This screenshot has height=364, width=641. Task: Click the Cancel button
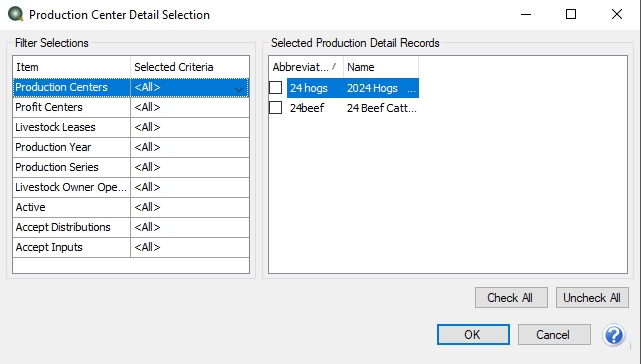554,335
